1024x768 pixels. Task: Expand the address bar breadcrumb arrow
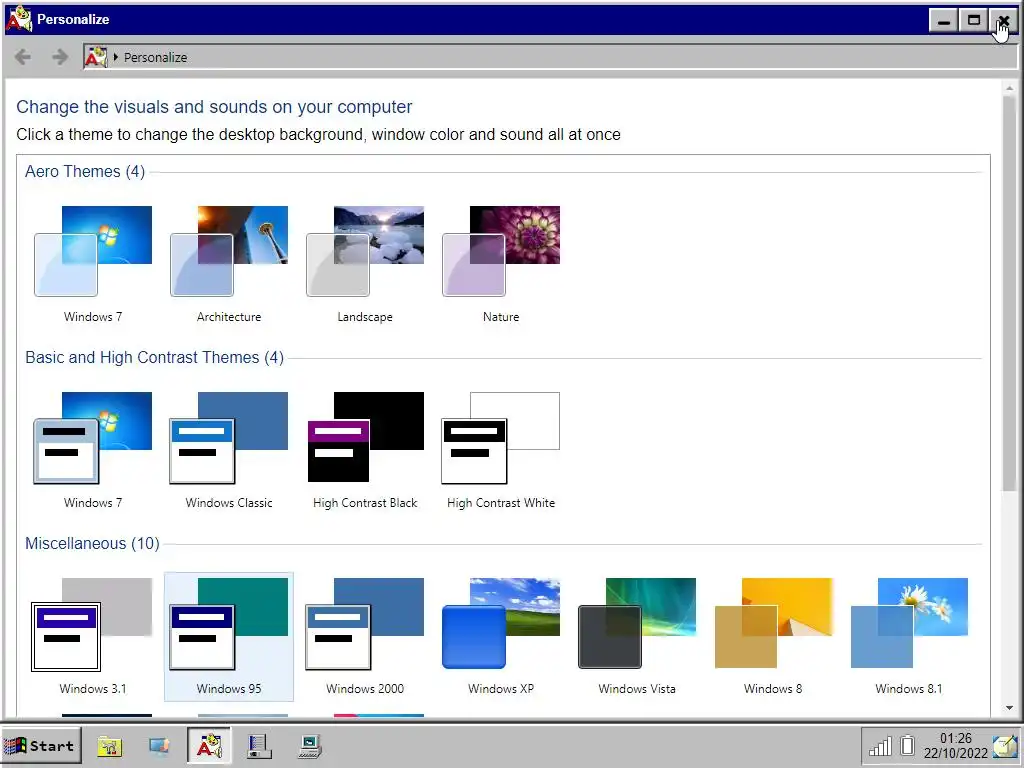[x=116, y=57]
